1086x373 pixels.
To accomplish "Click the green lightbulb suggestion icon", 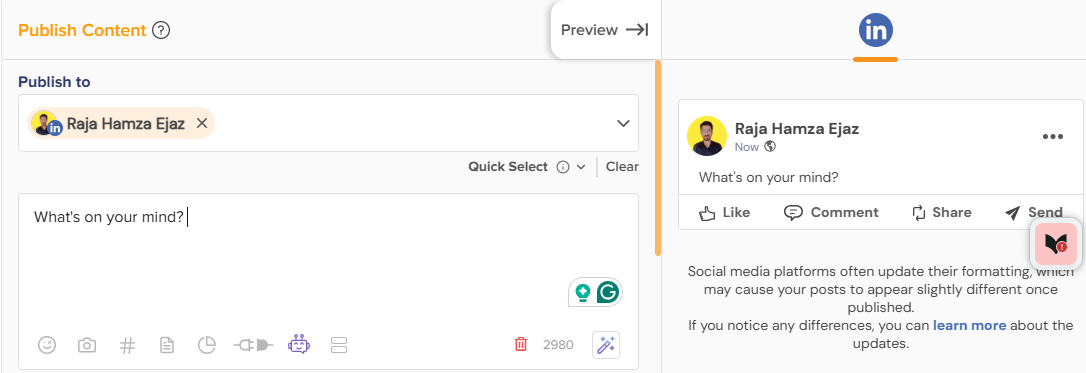I will (x=583, y=293).
